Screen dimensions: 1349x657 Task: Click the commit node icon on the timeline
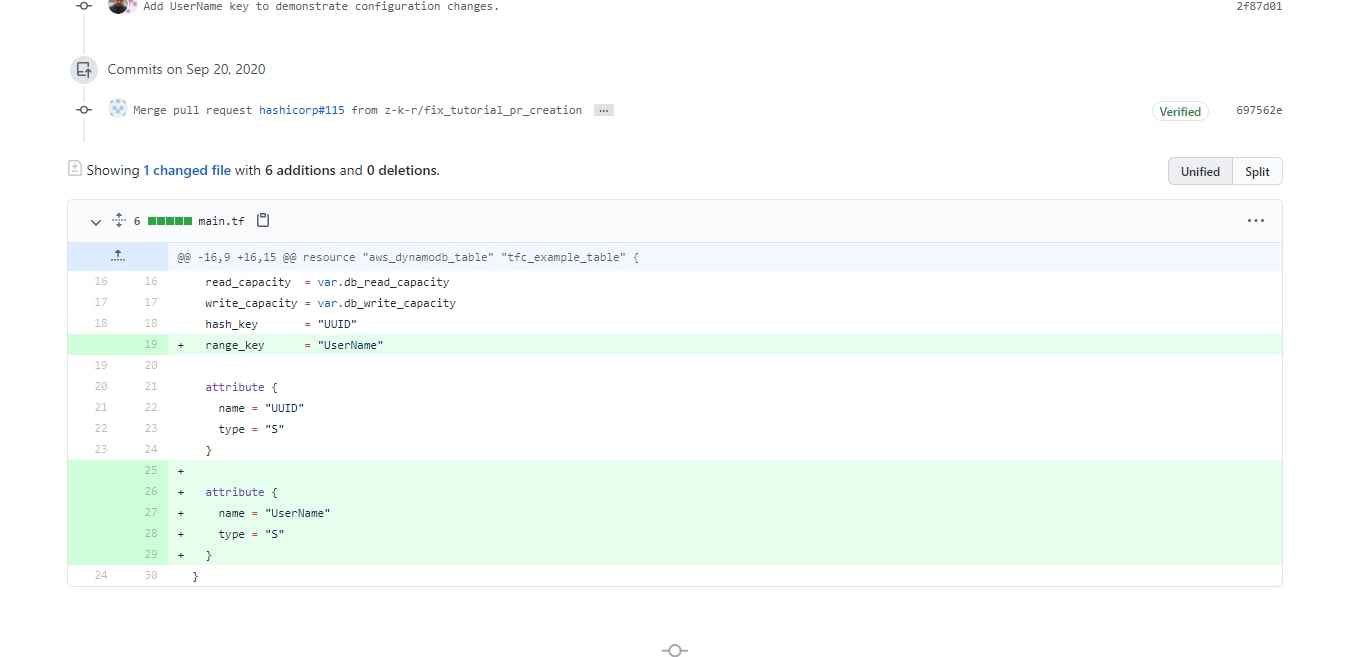(x=83, y=110)
